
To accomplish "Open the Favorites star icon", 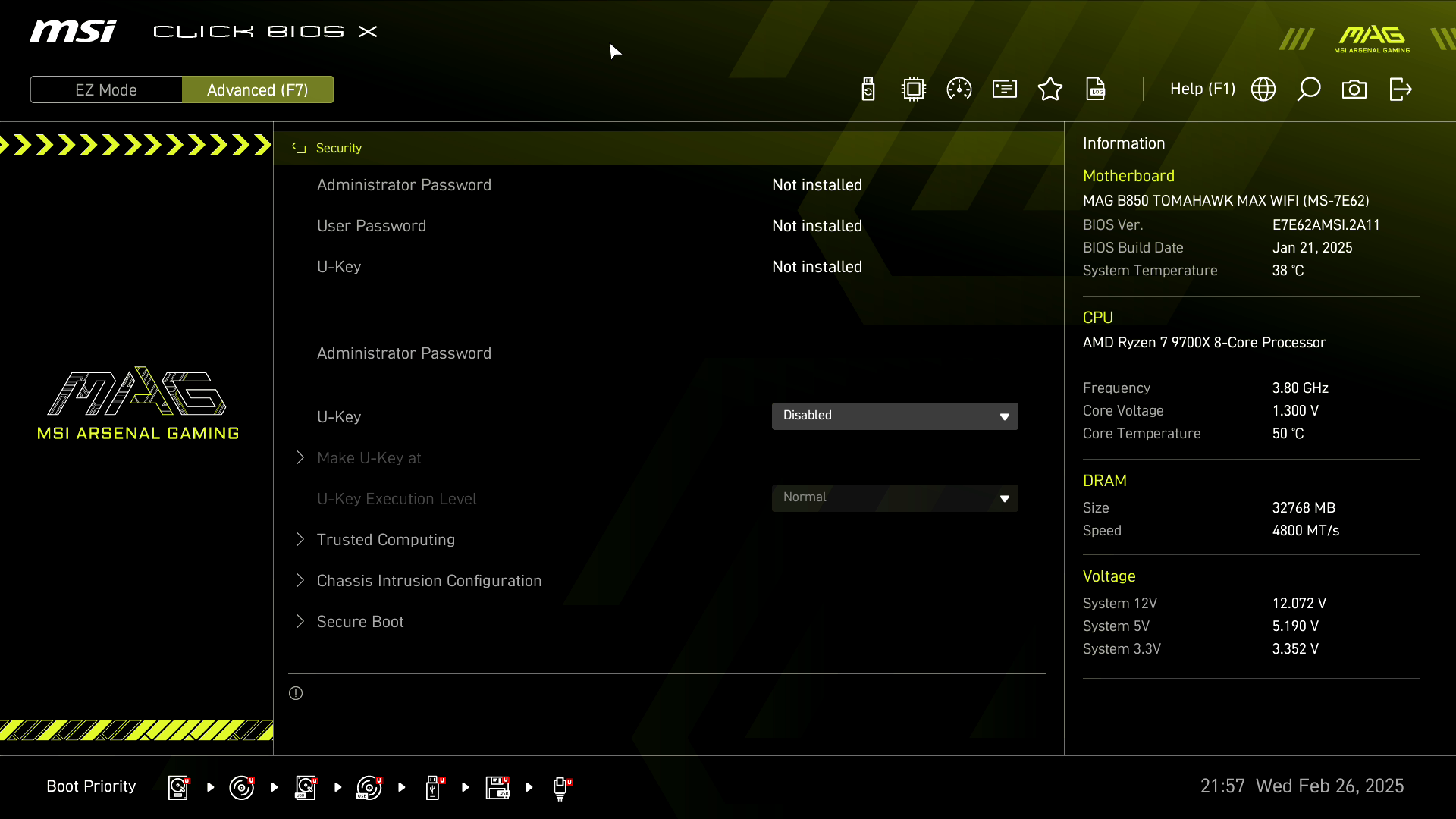I will coord(1050,89).
